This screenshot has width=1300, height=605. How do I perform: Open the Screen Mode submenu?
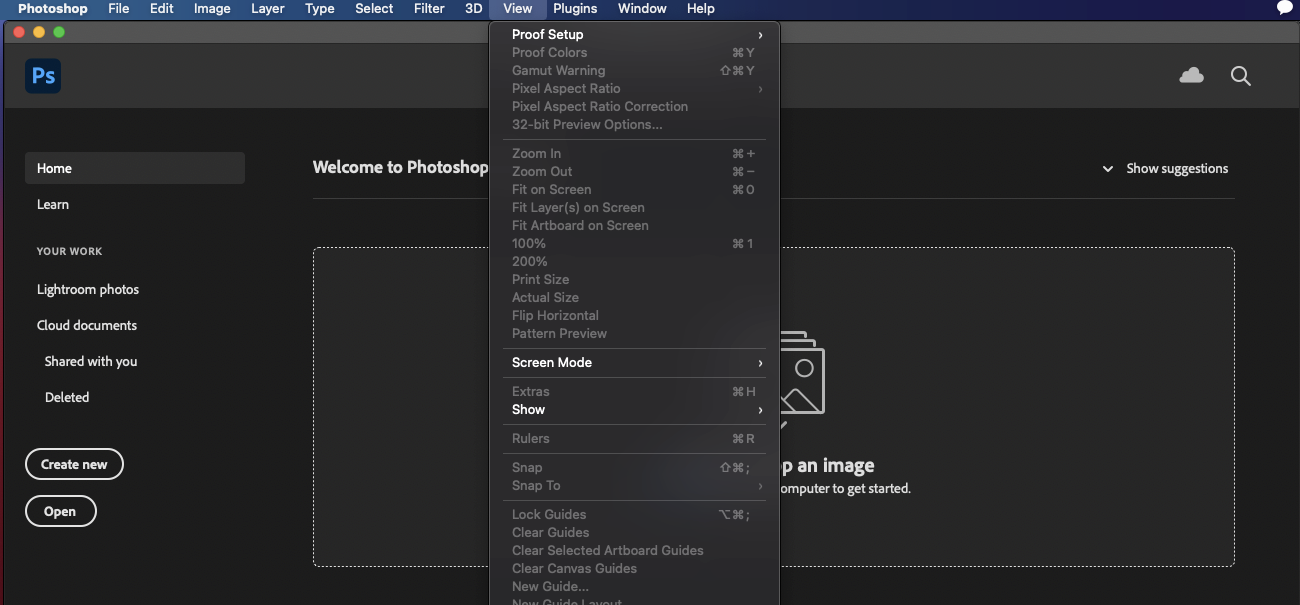coord(634,362)
